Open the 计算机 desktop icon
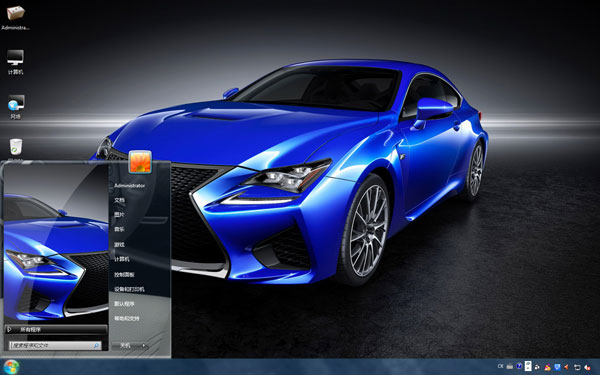Viewport: 600px width, 375px height. coord(15,62)
